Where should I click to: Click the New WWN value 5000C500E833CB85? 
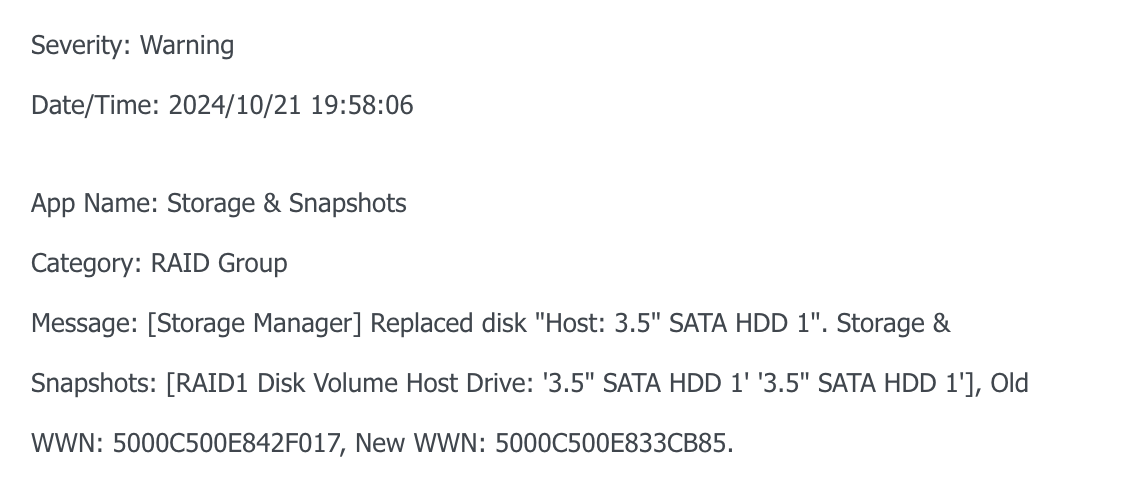click(614, 443)
